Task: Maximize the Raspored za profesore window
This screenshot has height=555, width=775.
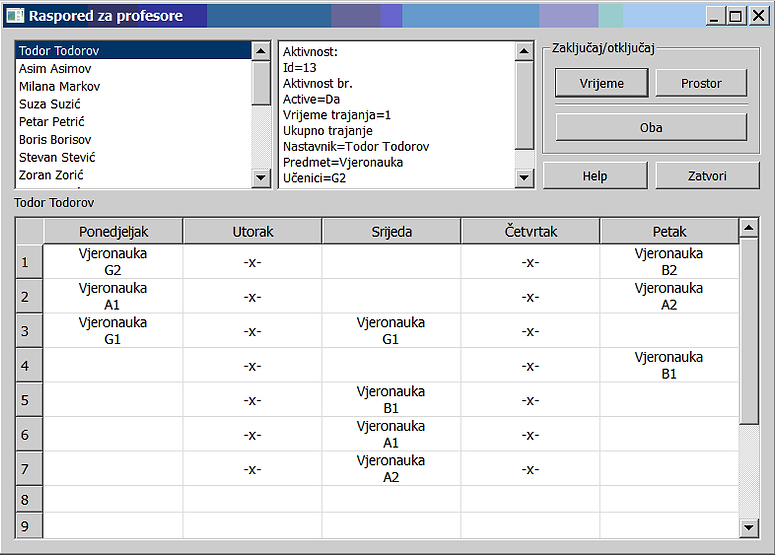Action: point(735,16)
